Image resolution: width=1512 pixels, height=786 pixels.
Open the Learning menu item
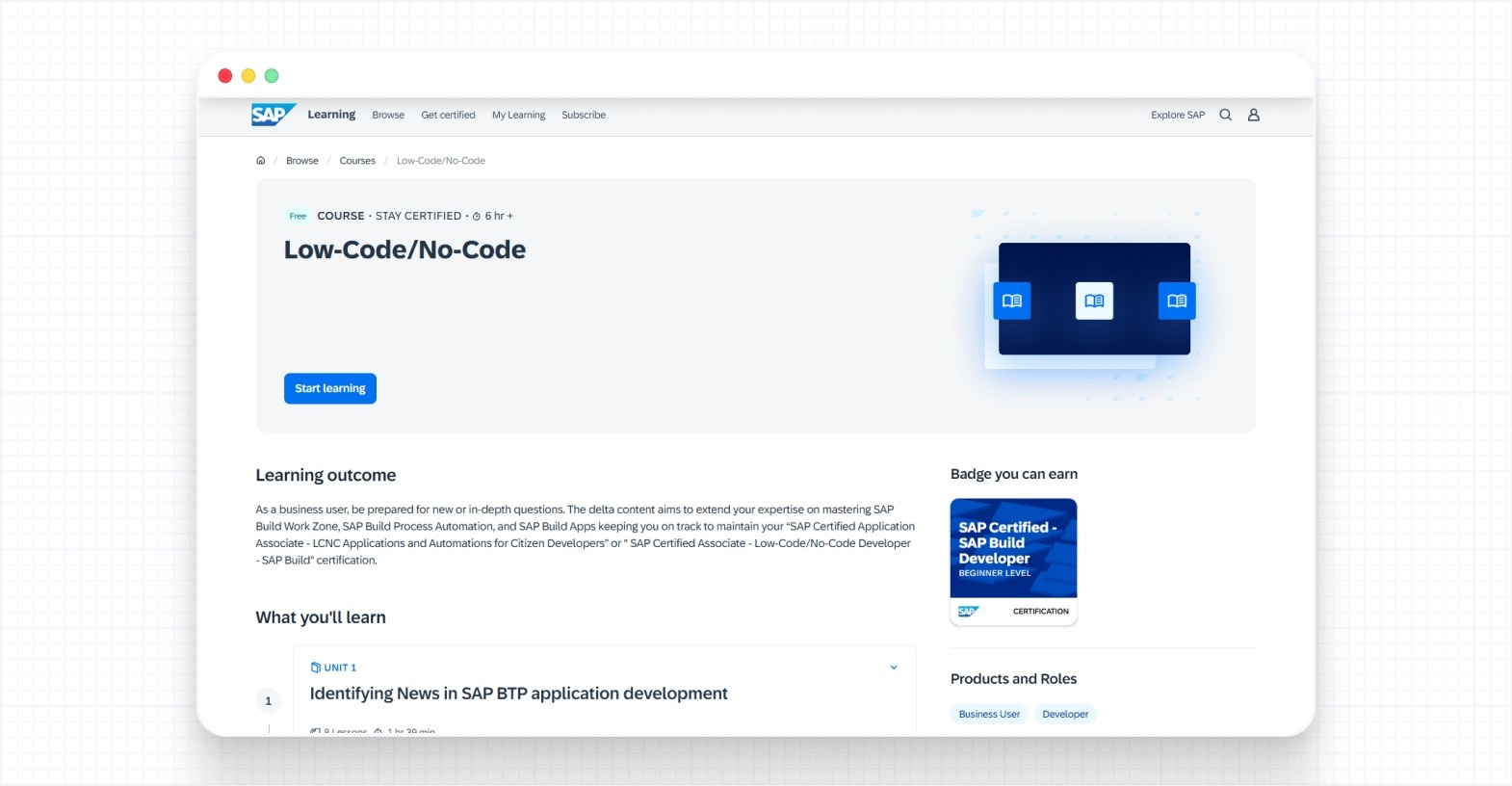[x=331, y=115]
